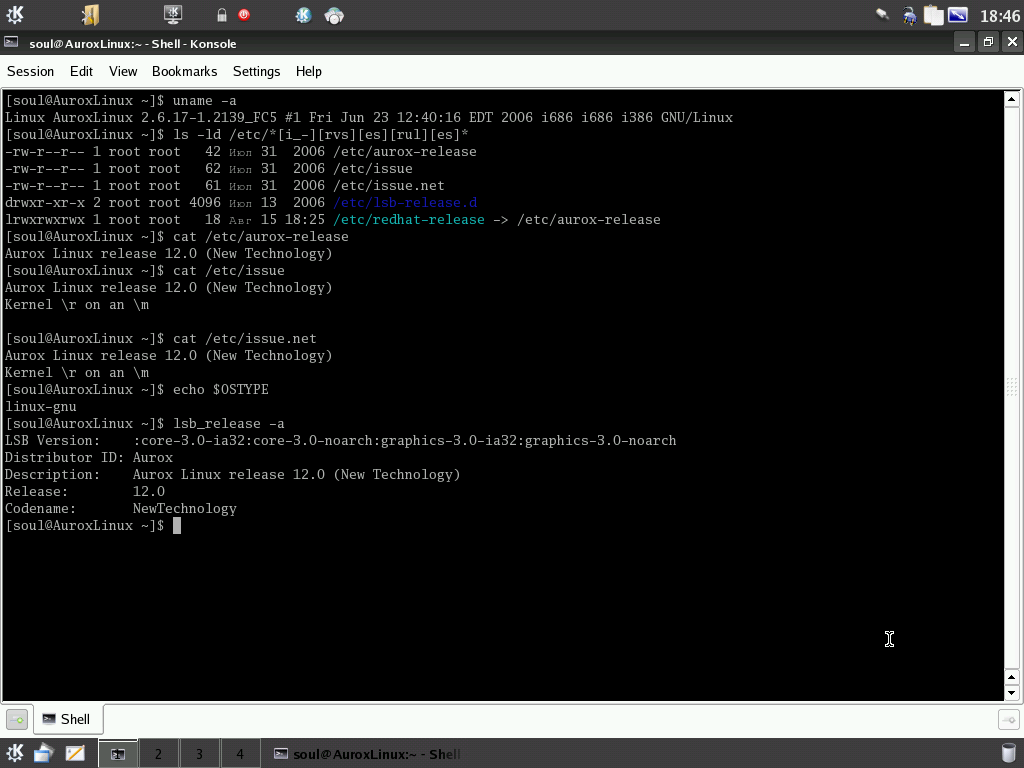Click the 18:46 clock
Screen dimensions: 1024x768
tap(999, 16)
